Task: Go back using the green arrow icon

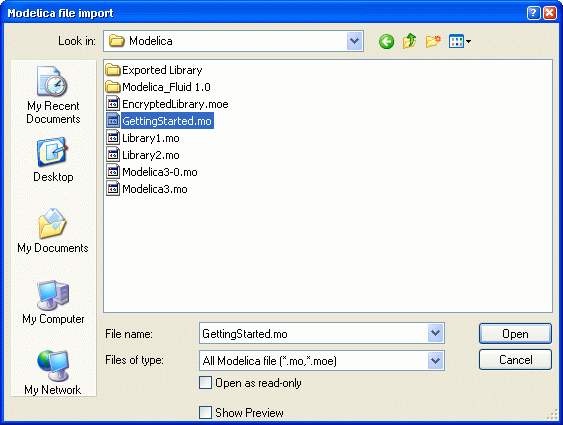Action: coord(386,42)
